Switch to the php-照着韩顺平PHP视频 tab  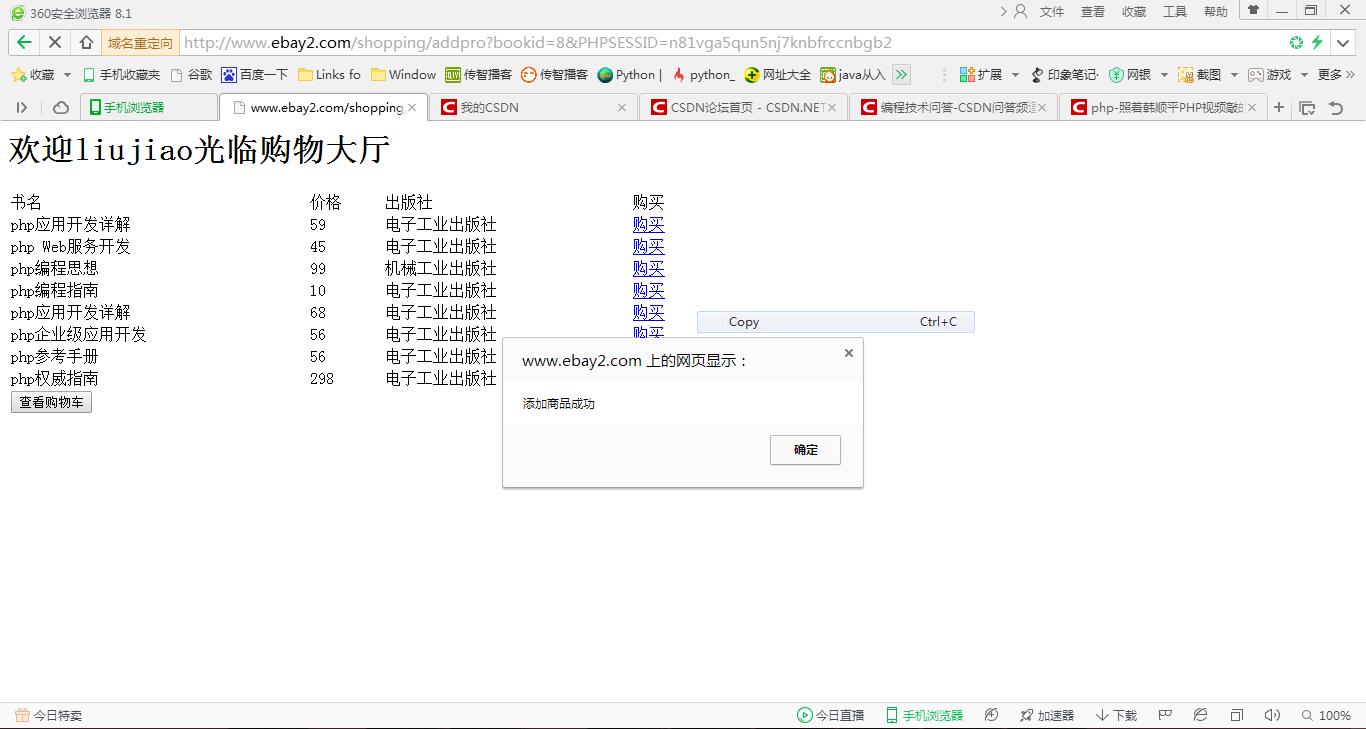[x=1164, y=107]
